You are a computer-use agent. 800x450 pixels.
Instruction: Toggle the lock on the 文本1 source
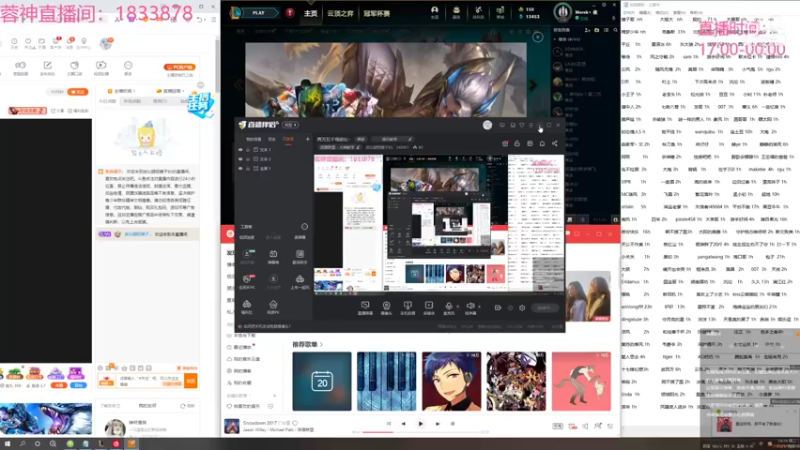248,150
